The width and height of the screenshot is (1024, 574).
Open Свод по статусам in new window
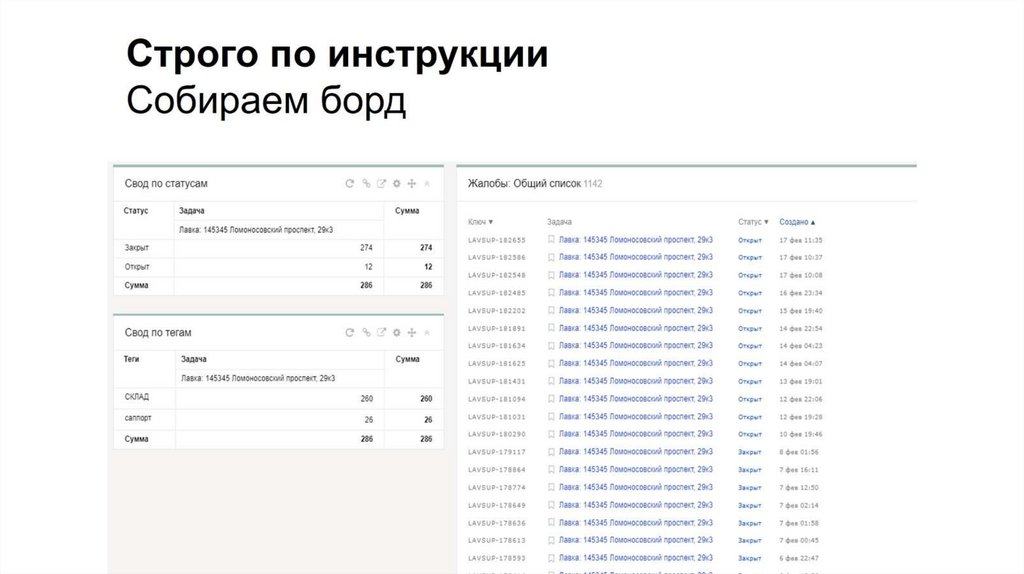point(381,184)
